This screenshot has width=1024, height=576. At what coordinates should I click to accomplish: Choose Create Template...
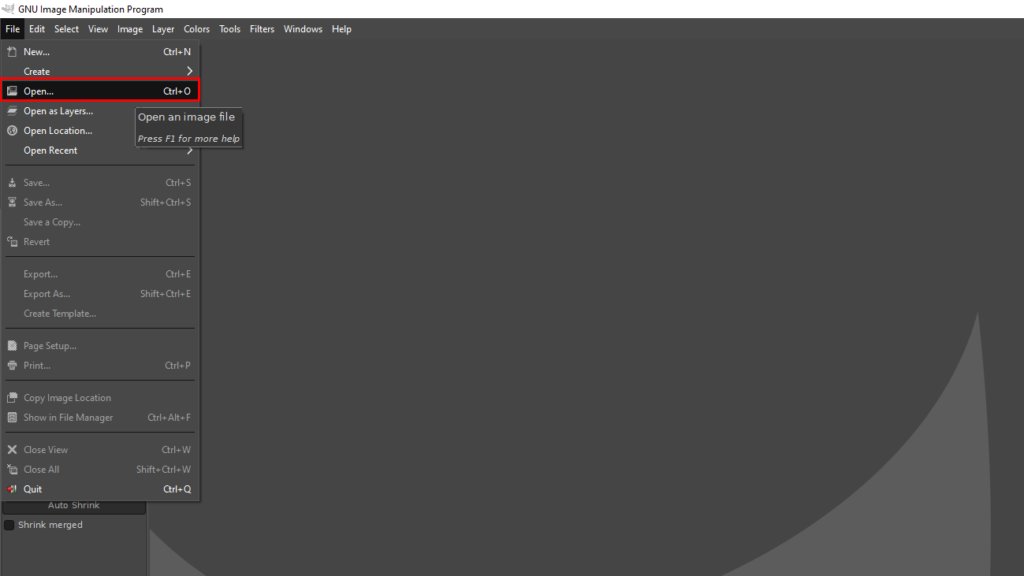(100, 313)
